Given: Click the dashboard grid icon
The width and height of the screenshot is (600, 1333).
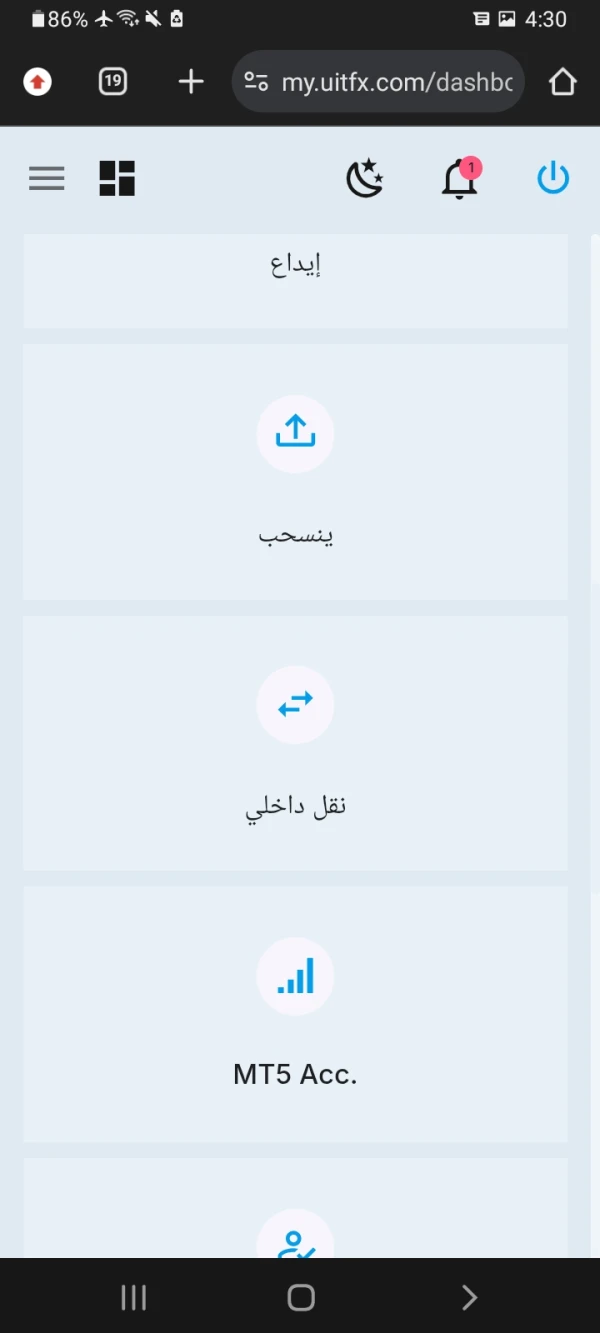Looking at the screenshot, I should [117, 177].
